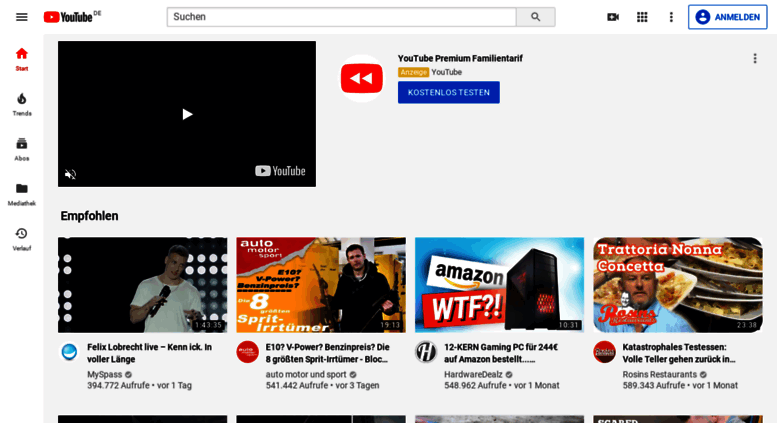Click 541.442 Aufrufe view count text

click(x=297, y=385)
